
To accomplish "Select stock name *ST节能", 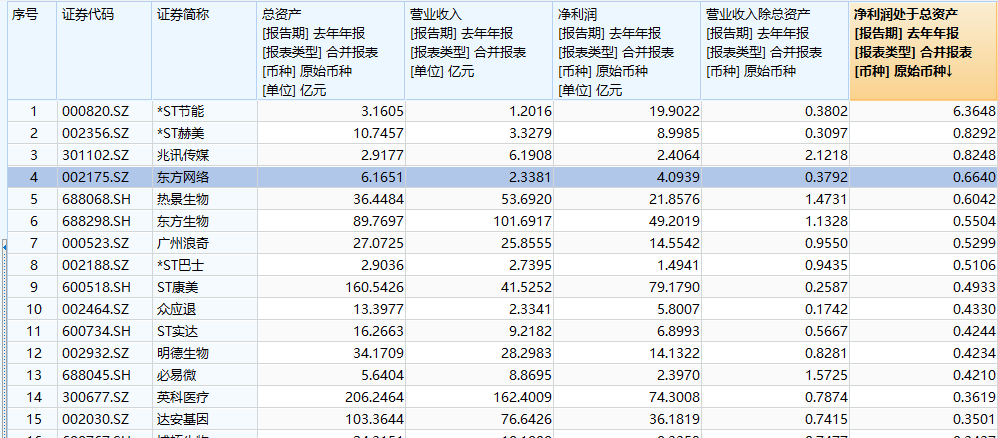I will (x=181, y=111).
